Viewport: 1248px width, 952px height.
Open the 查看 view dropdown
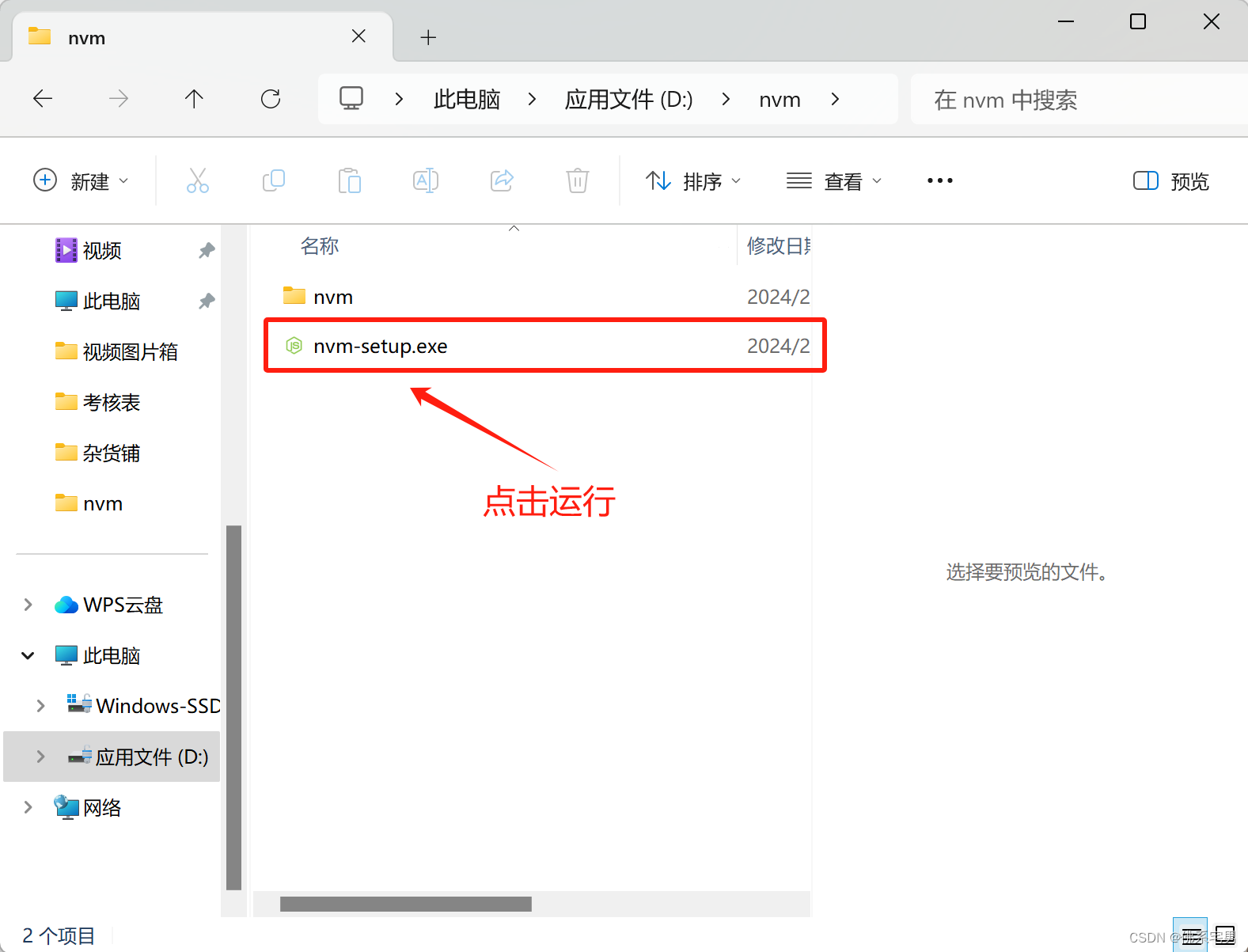click(834, 181)
